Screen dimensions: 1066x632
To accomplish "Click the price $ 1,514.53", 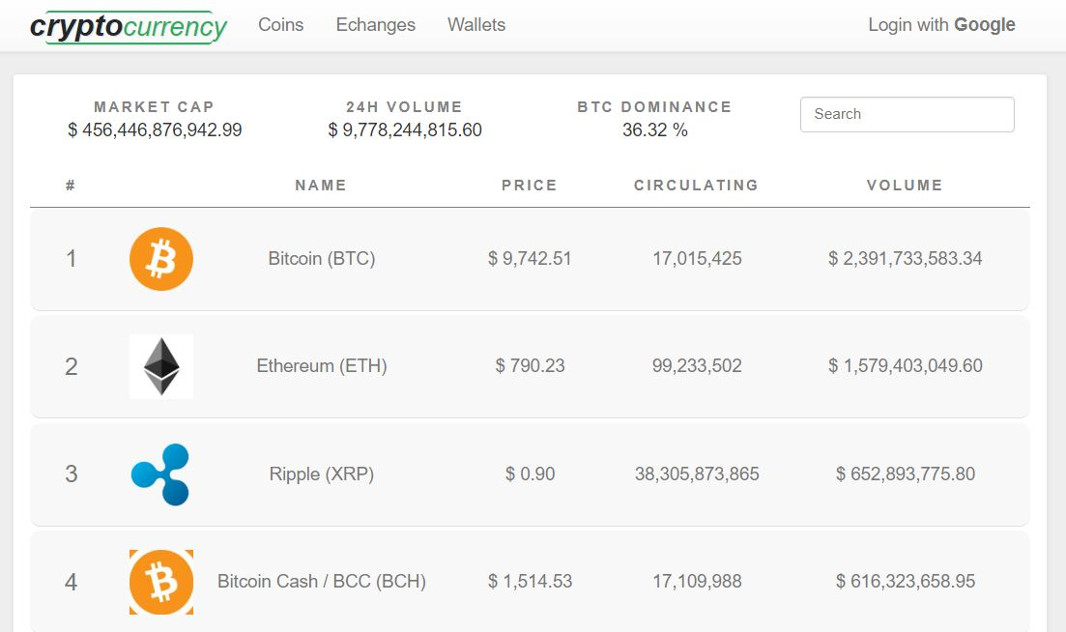I will [x=530, y=581].
